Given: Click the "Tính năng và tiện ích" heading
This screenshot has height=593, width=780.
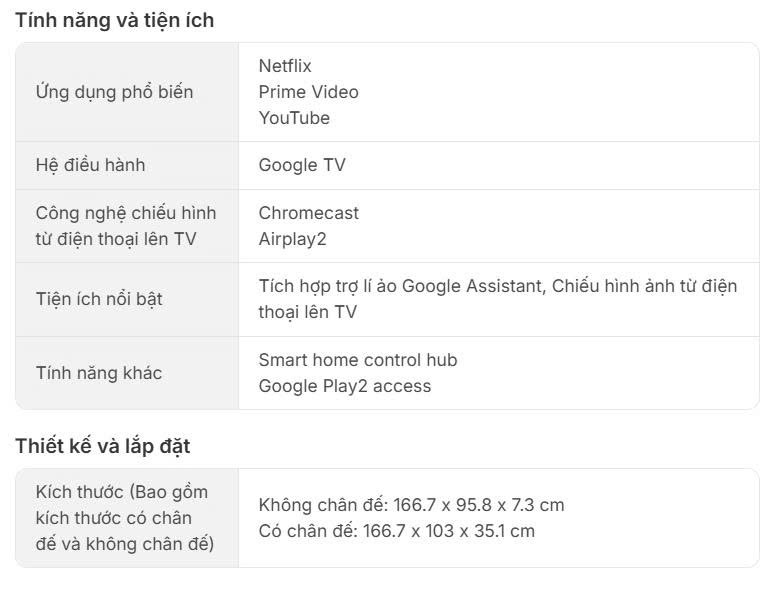Looking at the screenshot, I should (x=114, y=20).
